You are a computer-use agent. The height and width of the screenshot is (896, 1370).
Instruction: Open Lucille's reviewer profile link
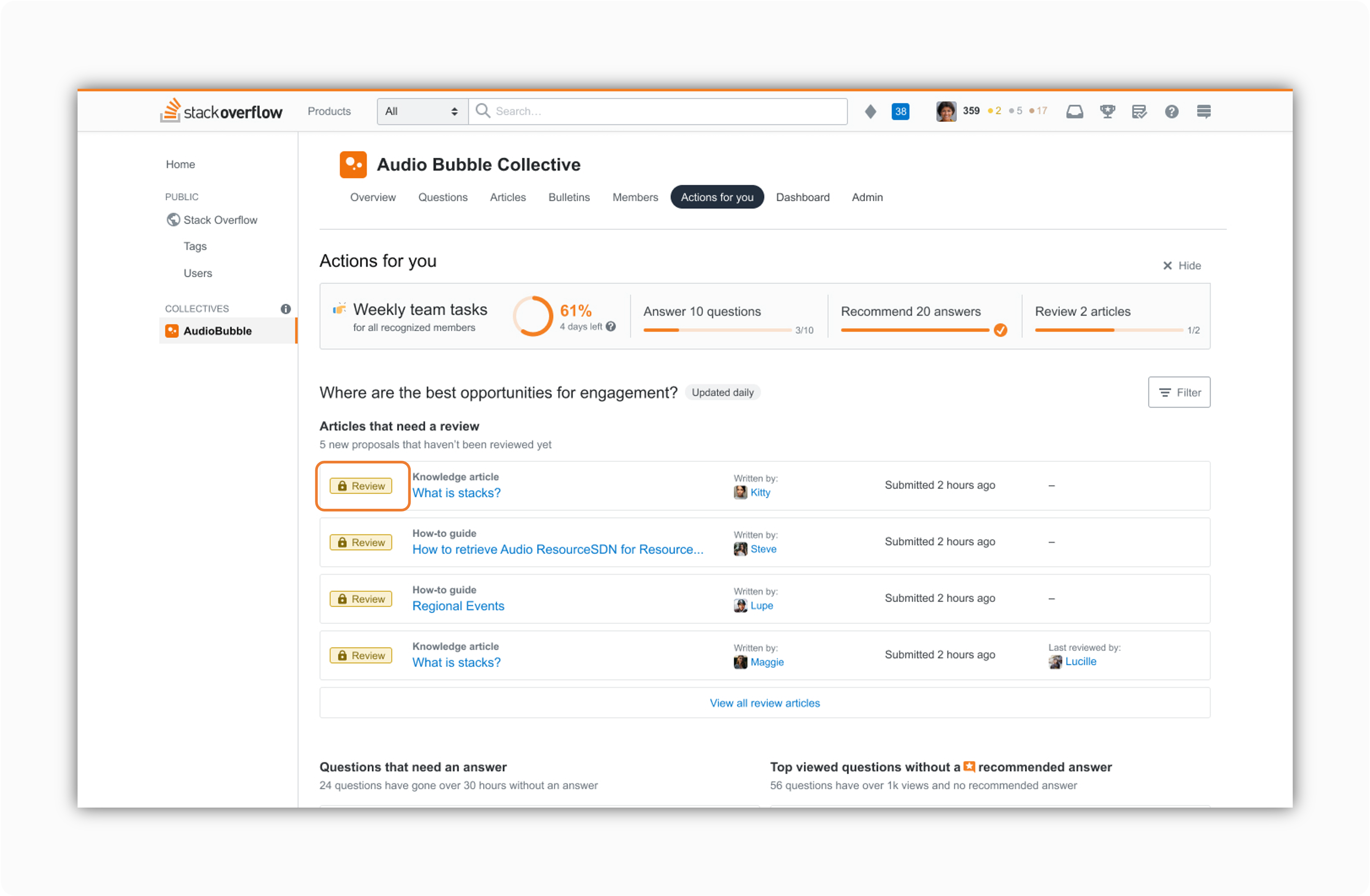1081,662
